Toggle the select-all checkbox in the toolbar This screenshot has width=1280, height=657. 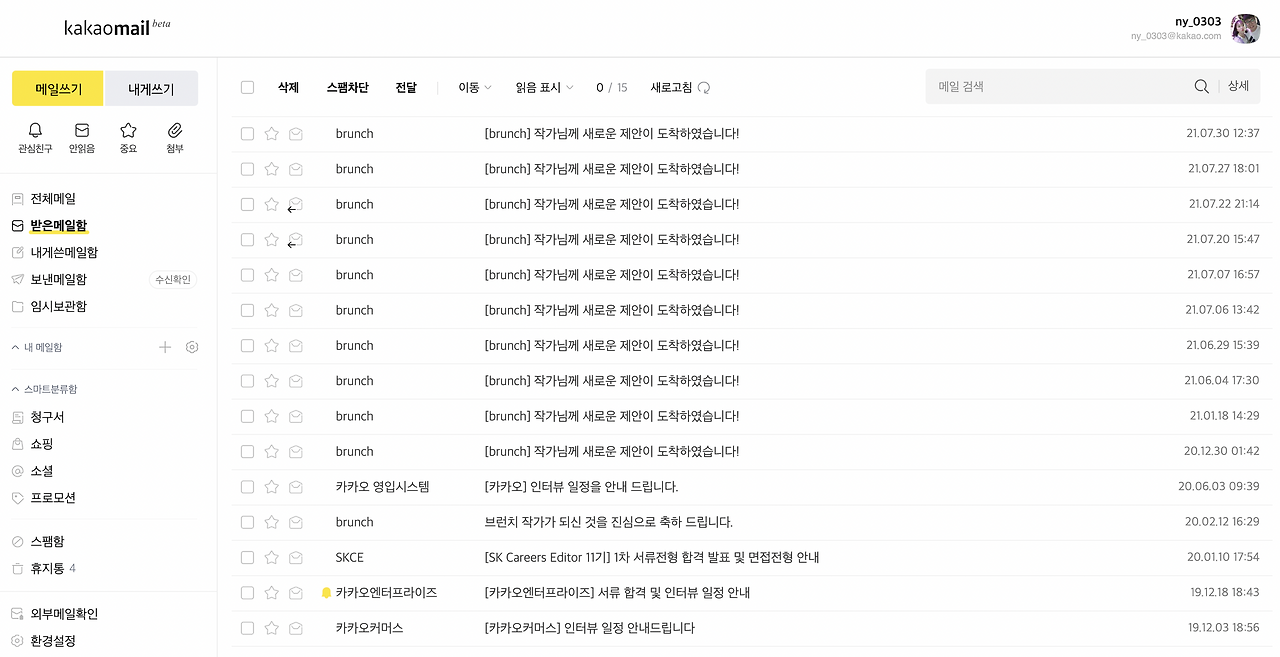(247, 87)
